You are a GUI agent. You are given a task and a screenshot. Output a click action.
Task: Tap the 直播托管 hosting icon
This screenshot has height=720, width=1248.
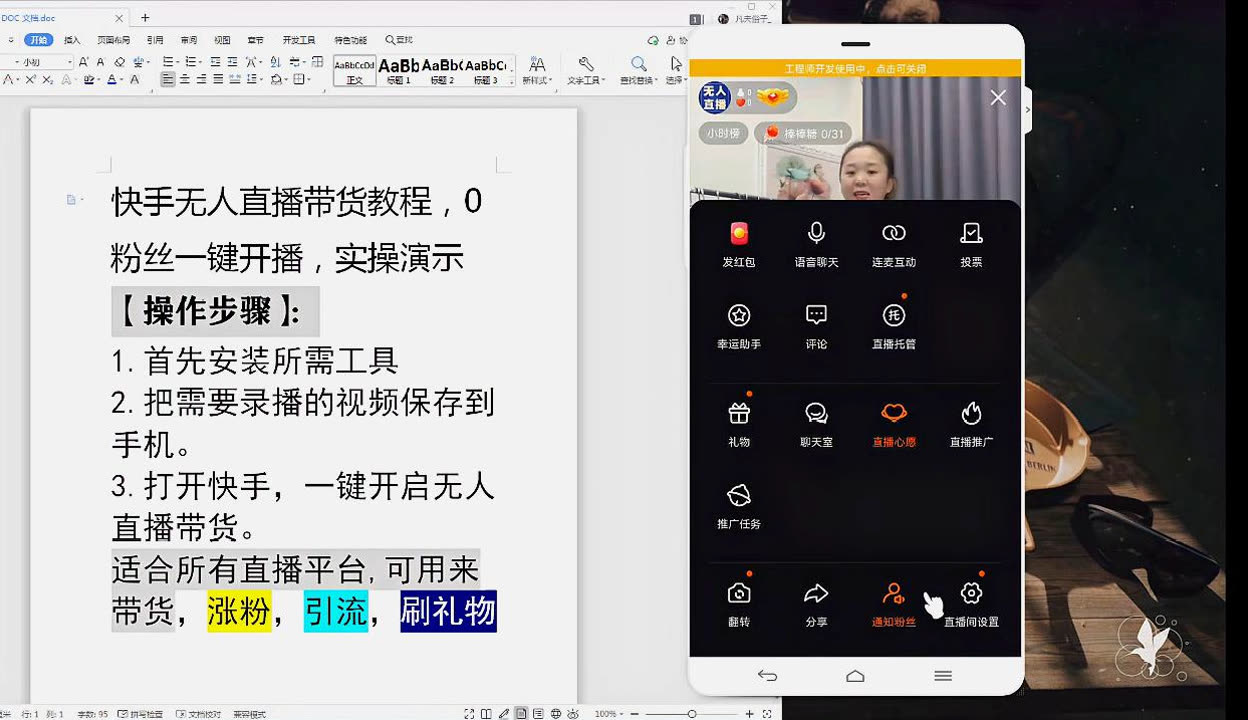tap(893, 316)
